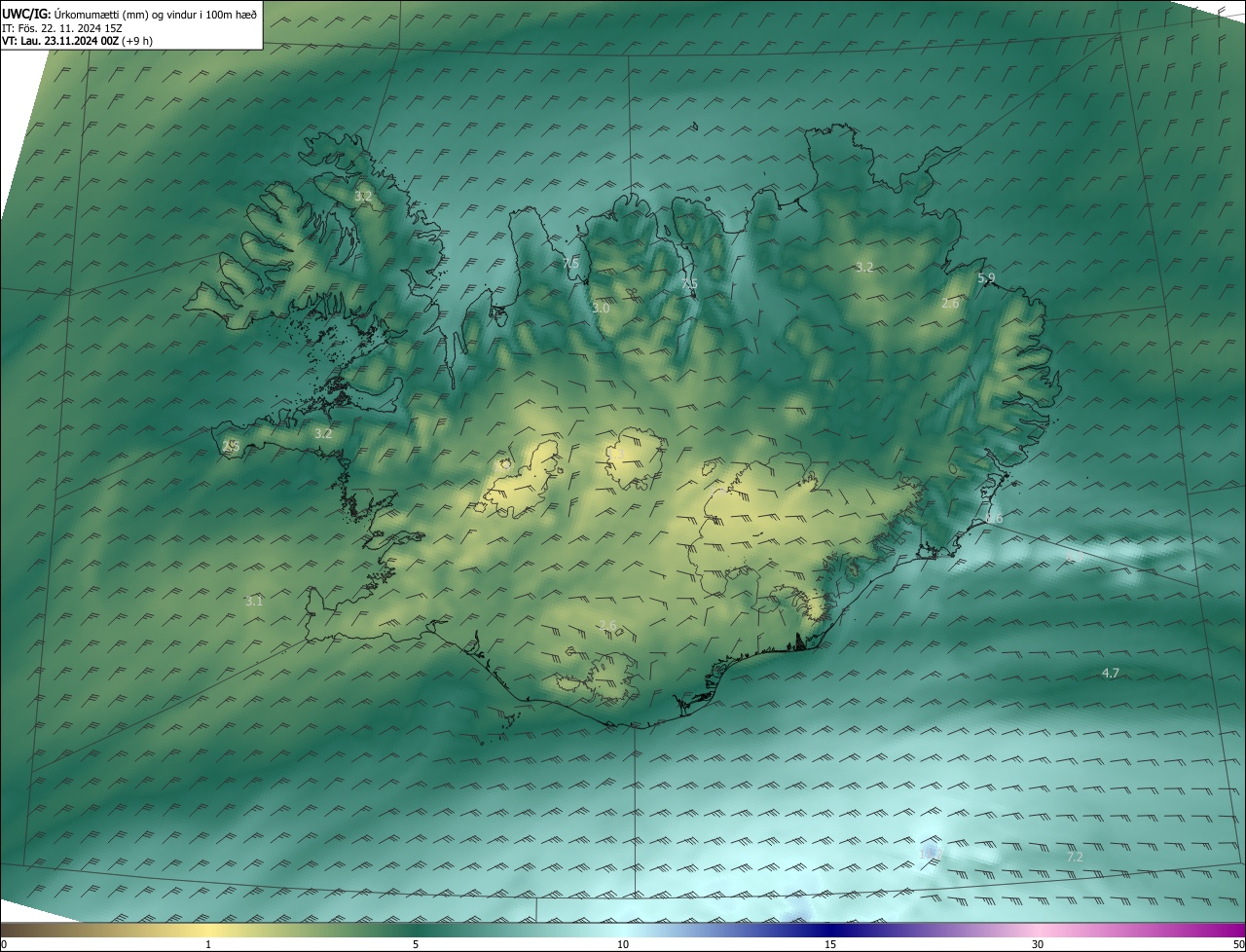Click the "UWC/IG: Úrkomumætti (mm)" title line
1246x952 pixels.
point(129,13)
